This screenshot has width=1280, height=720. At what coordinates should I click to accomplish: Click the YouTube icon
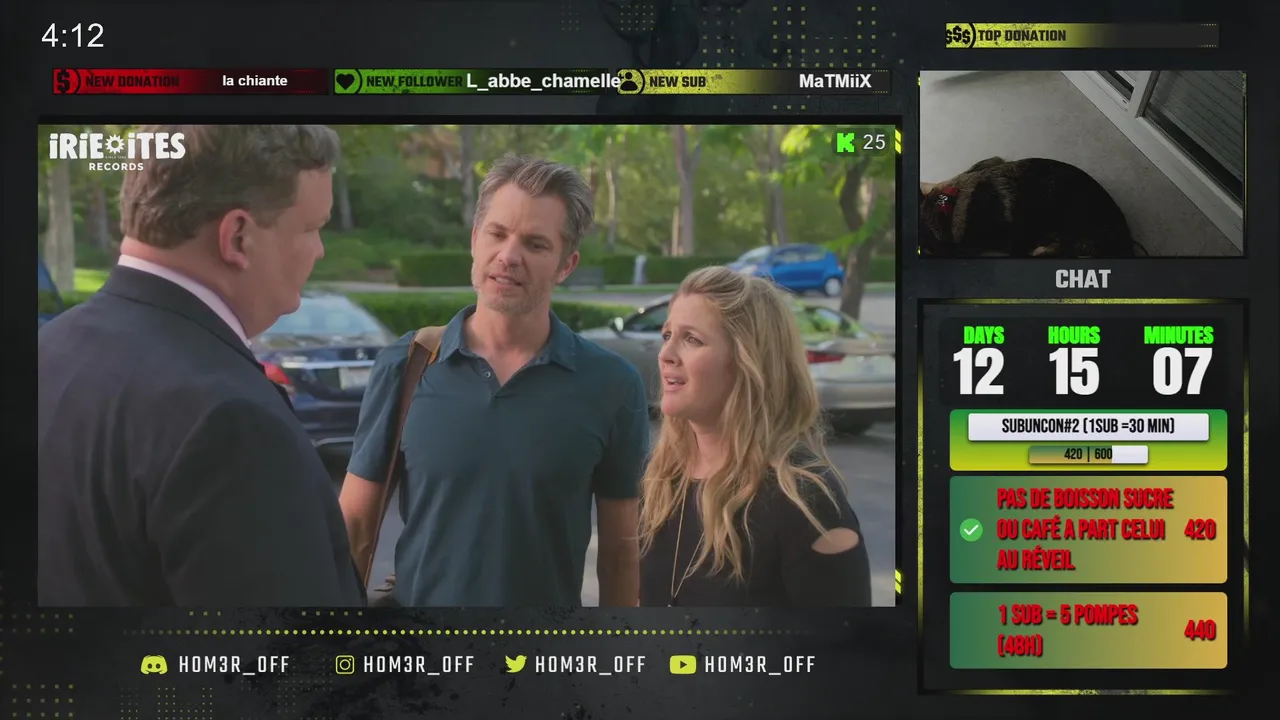[682, 664]
